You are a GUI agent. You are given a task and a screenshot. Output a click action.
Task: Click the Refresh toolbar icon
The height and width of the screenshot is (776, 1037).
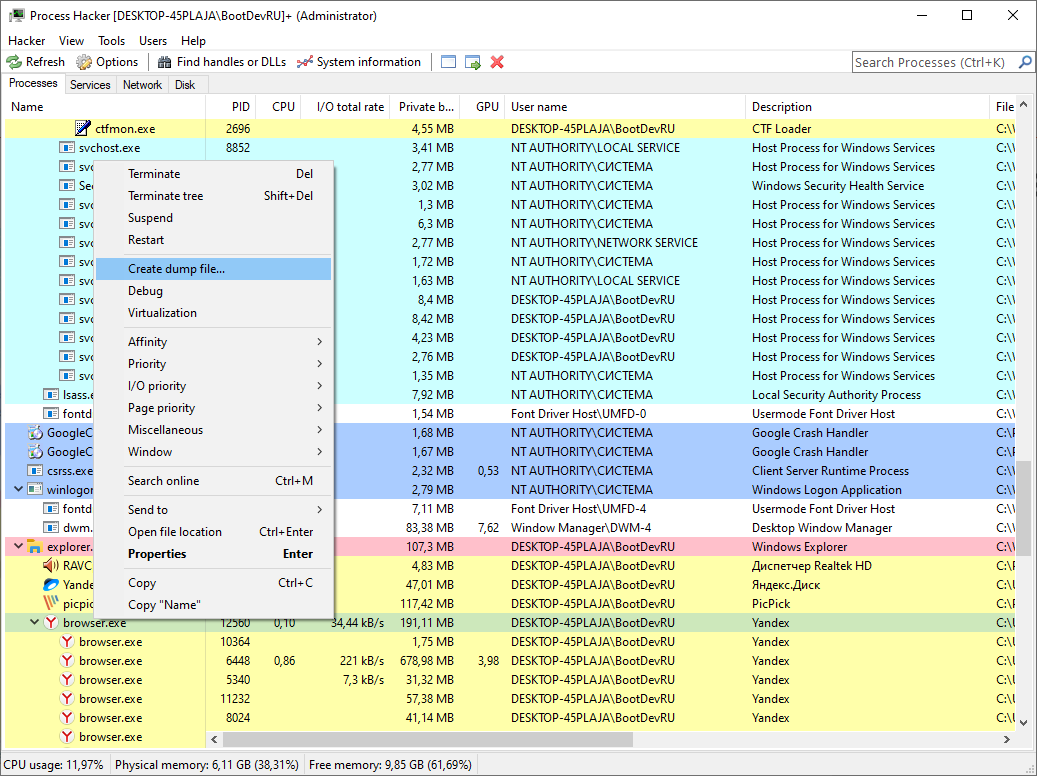pos(14,62)
